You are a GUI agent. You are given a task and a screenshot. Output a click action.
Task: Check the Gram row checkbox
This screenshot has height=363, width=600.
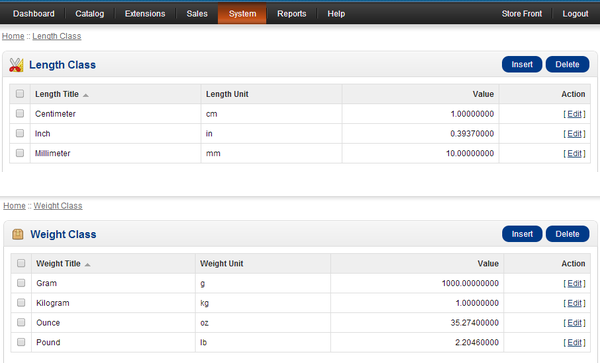coord(21,283)
